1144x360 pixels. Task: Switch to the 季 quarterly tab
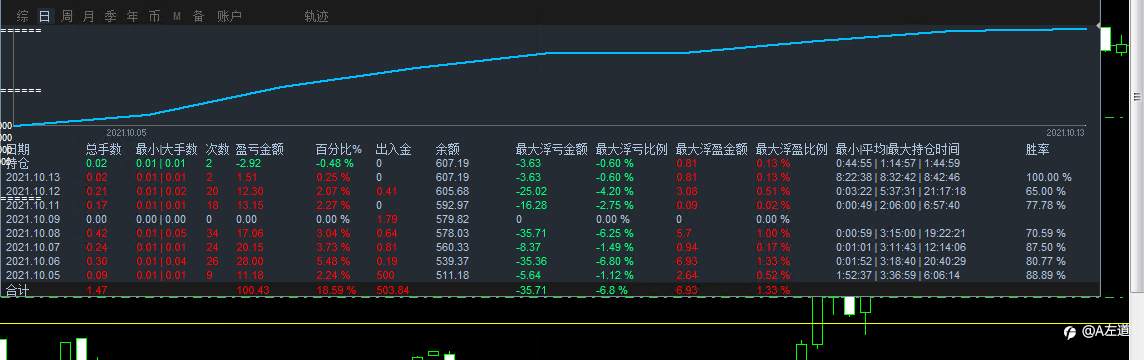click(110, 16)
